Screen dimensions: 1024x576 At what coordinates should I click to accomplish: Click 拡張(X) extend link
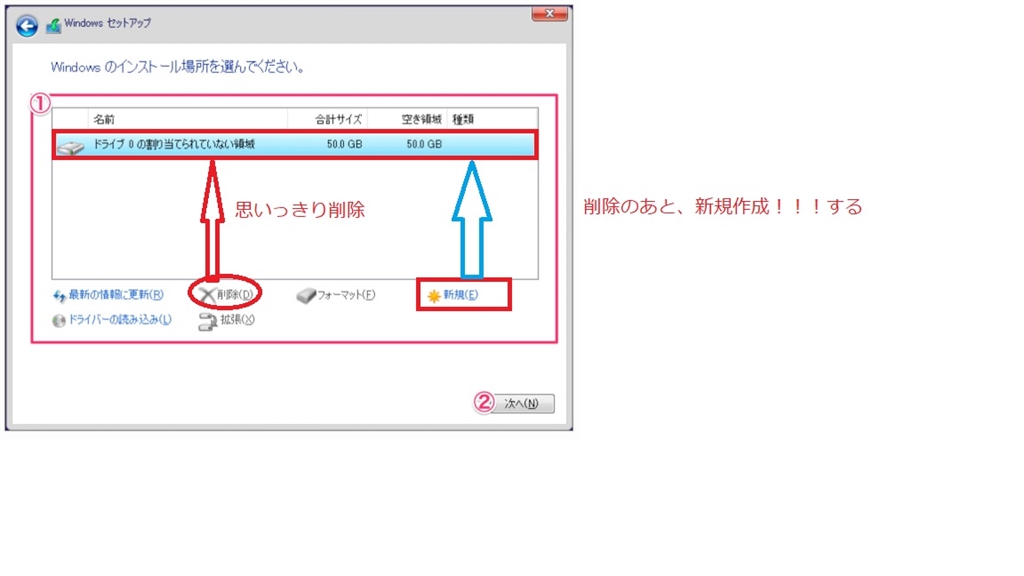[x=237, y=319]
